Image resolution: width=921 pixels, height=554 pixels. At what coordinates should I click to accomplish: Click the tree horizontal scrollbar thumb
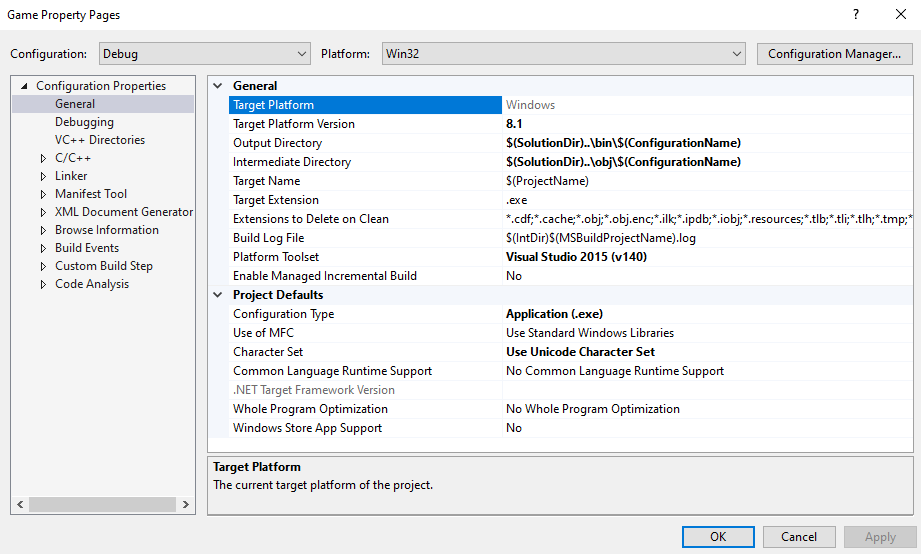[x=102, y=504]
